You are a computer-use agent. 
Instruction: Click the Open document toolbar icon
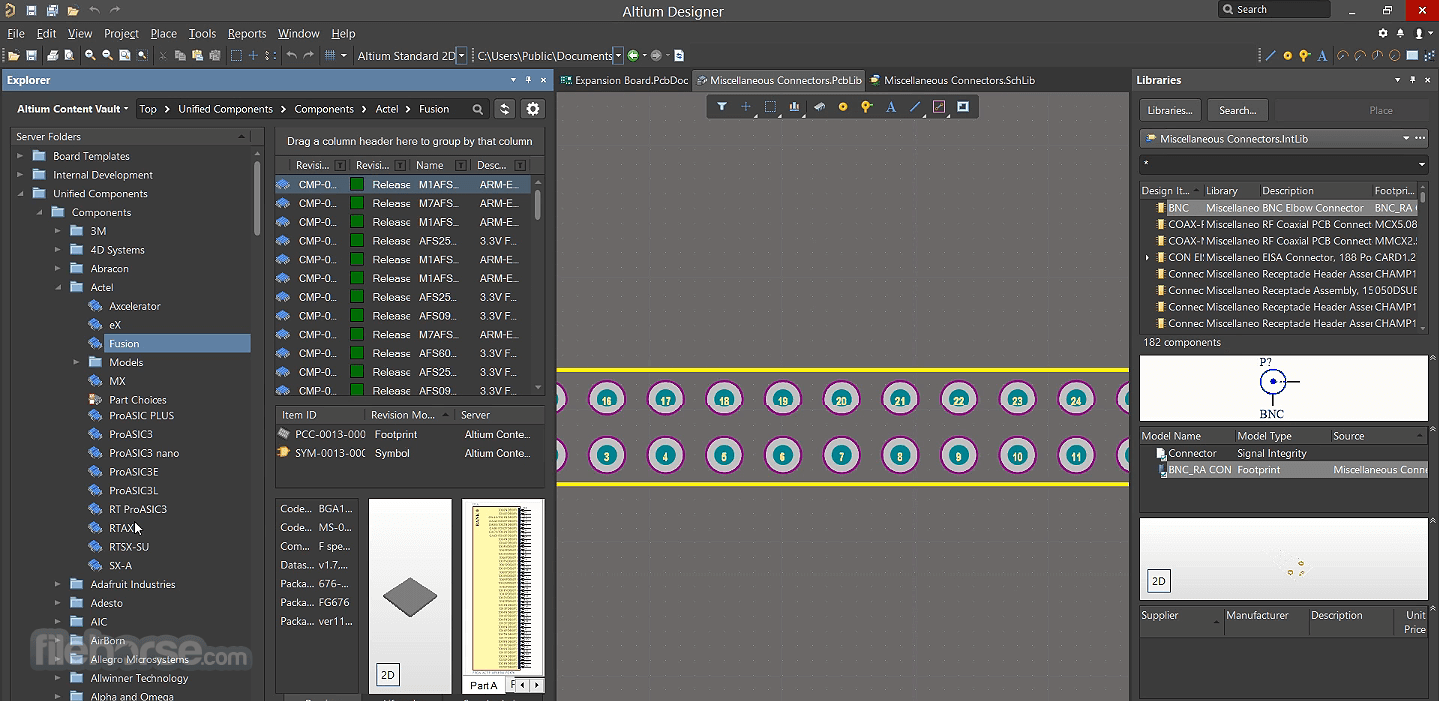point(13,56)
